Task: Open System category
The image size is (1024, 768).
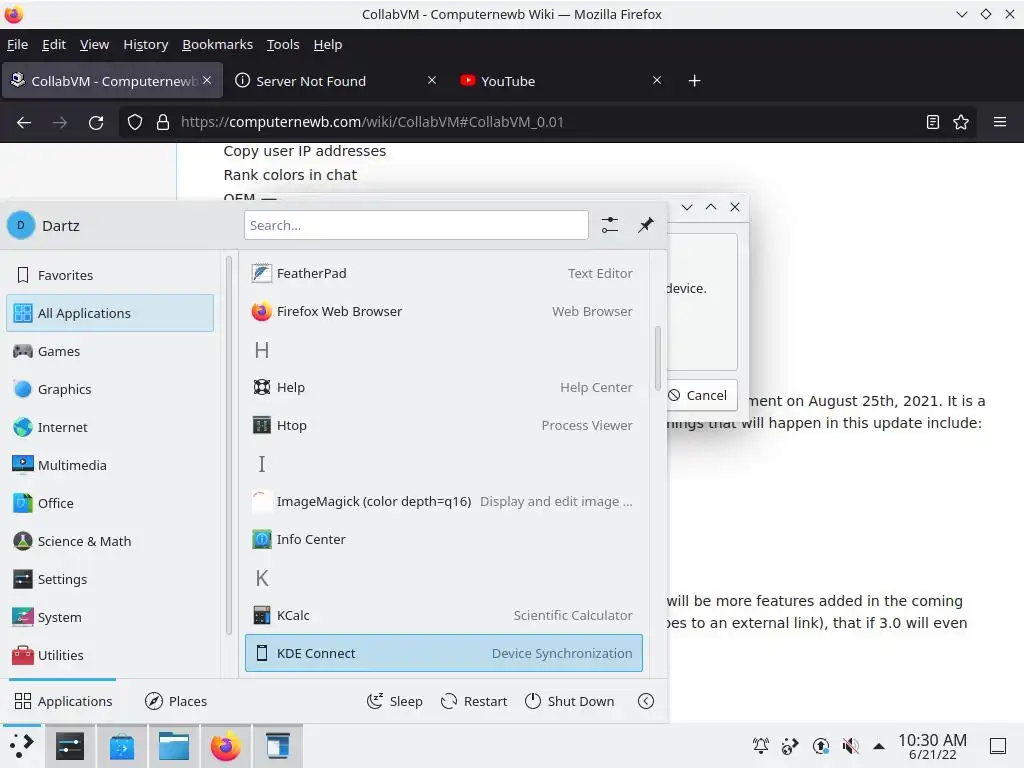Action: [110, 617]
